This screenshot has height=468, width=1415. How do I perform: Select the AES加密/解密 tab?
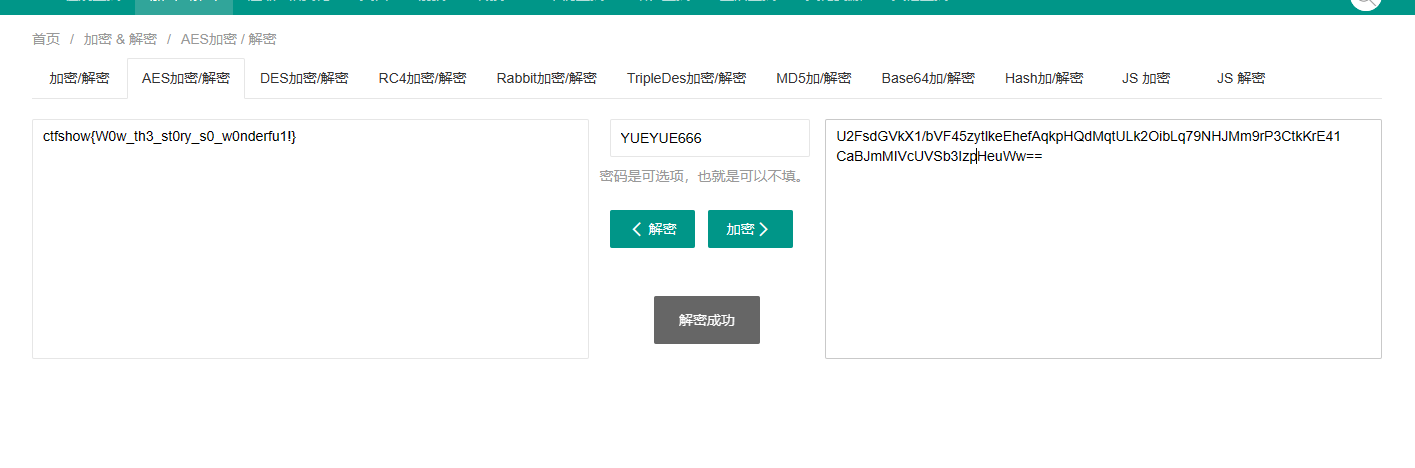(x=186, y=78)
